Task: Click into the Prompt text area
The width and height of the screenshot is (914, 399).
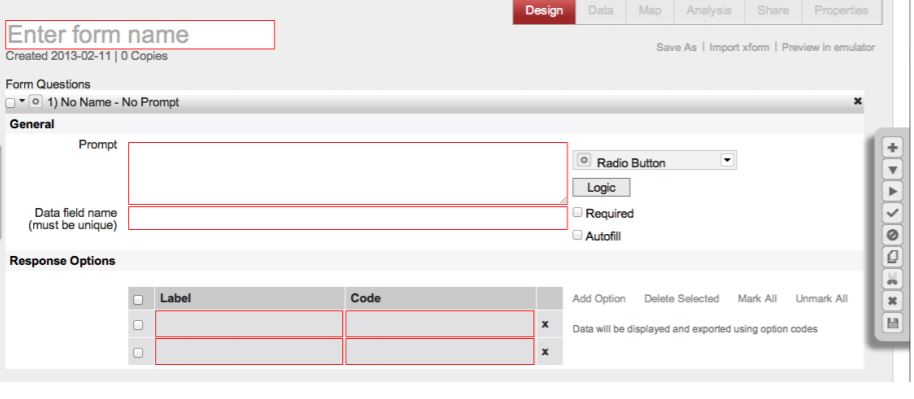Action: [347, 173]
